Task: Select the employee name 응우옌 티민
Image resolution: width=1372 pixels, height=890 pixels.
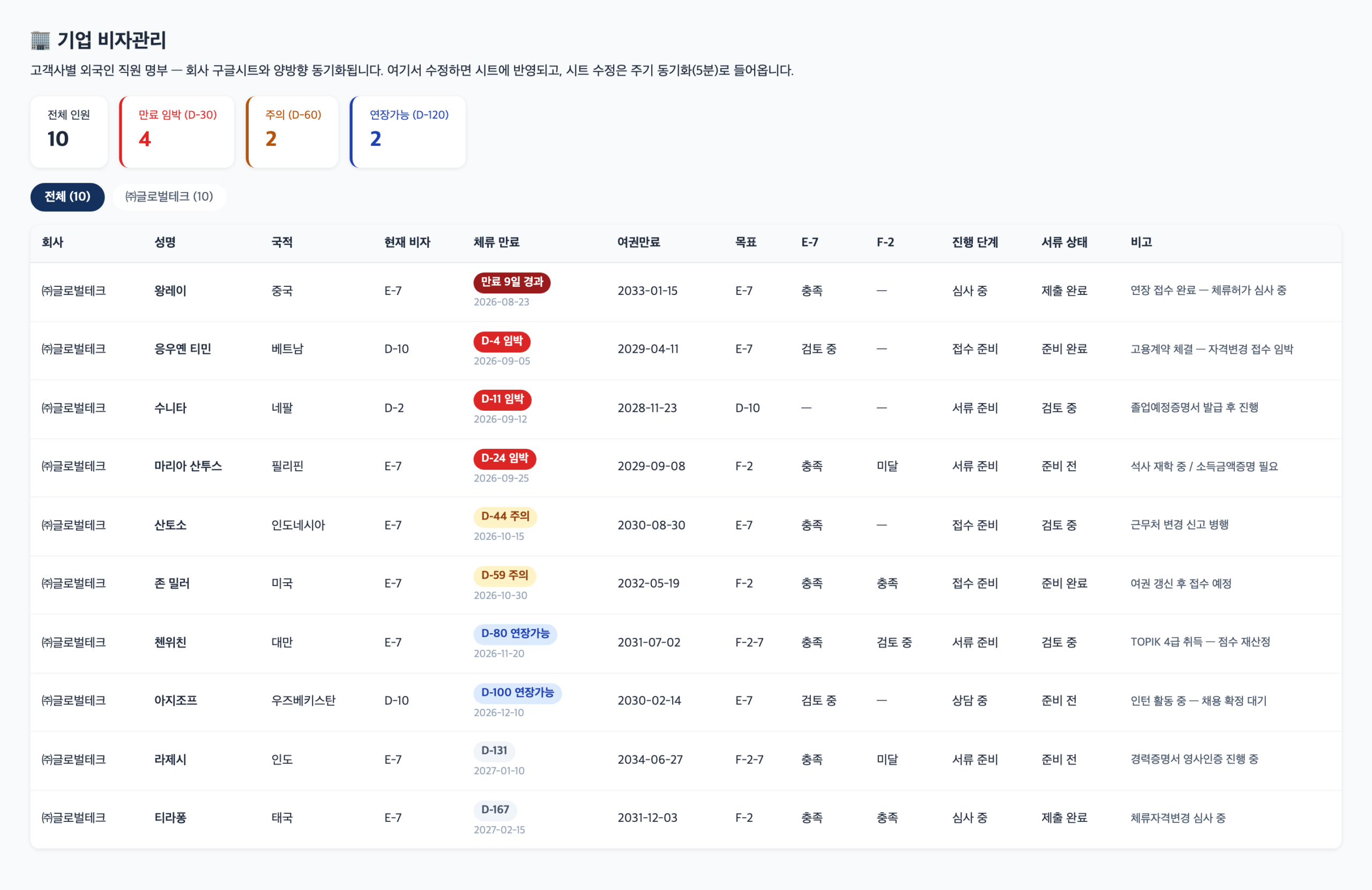Action: tap(182, 349)
